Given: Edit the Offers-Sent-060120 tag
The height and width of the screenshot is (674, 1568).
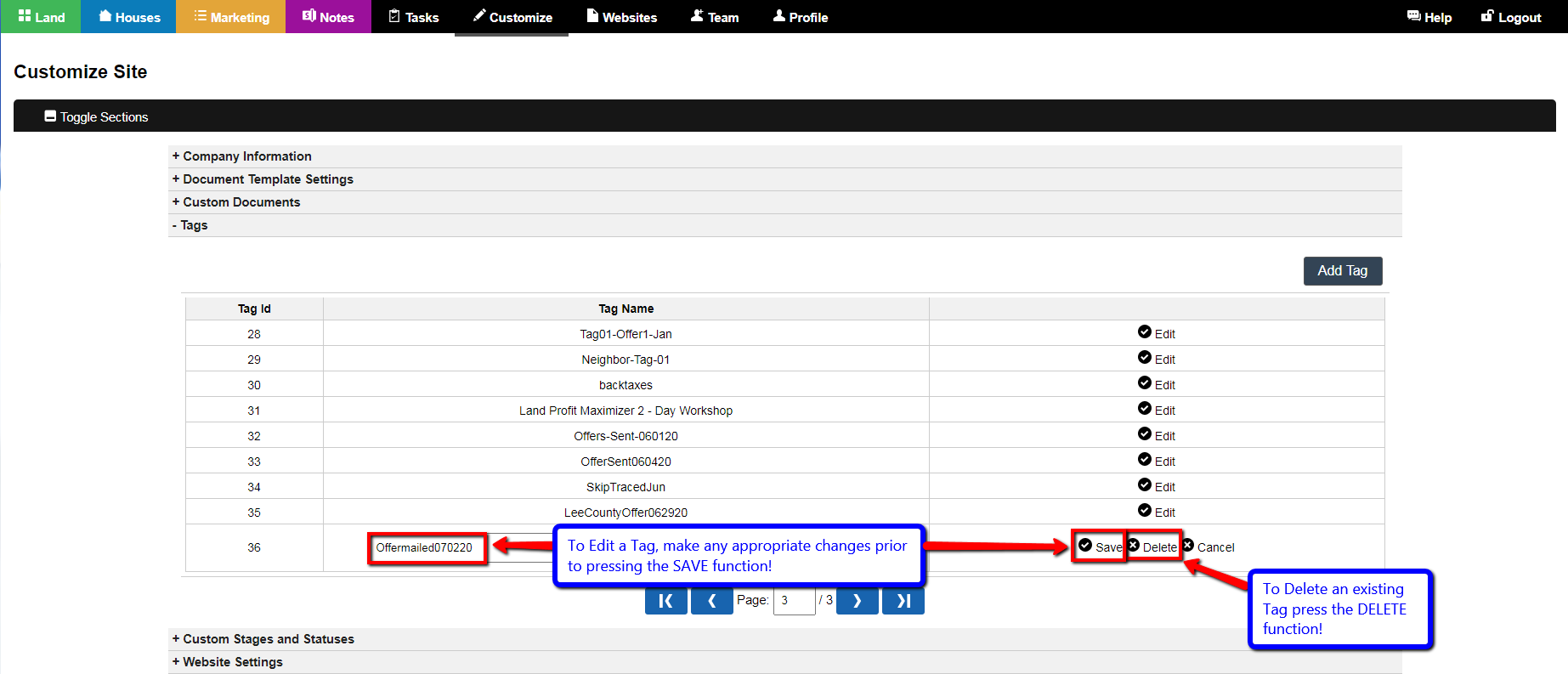Looking at the screenshot, I should coord(1157,435).
